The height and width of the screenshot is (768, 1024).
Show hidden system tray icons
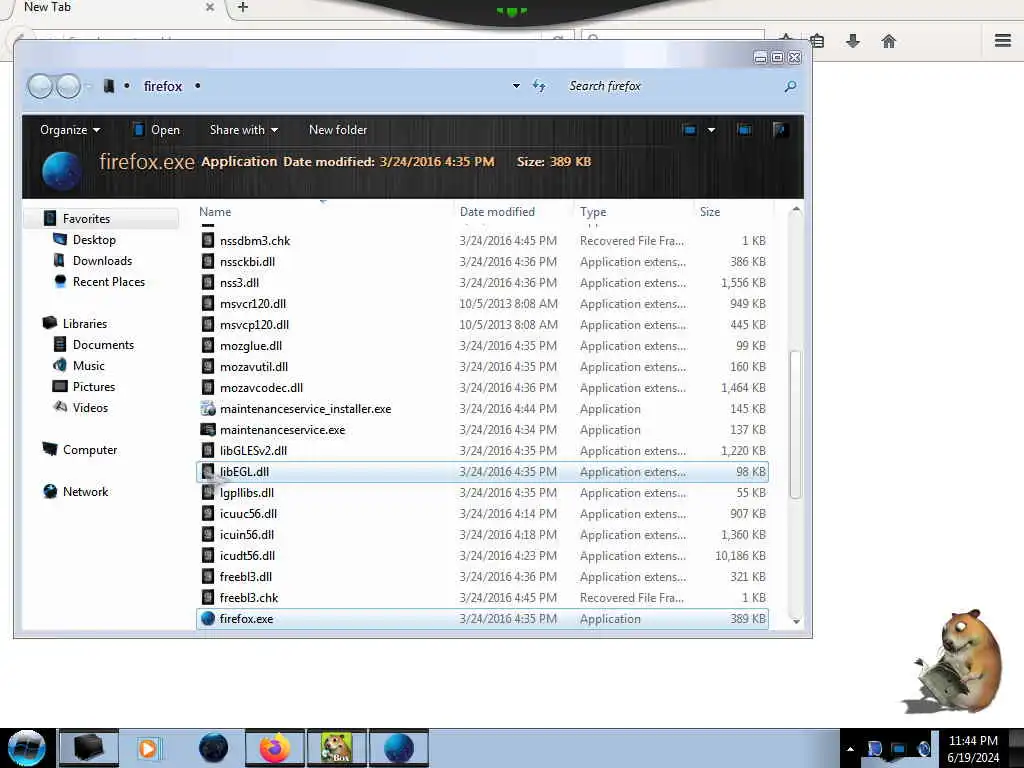pos(850,749)
